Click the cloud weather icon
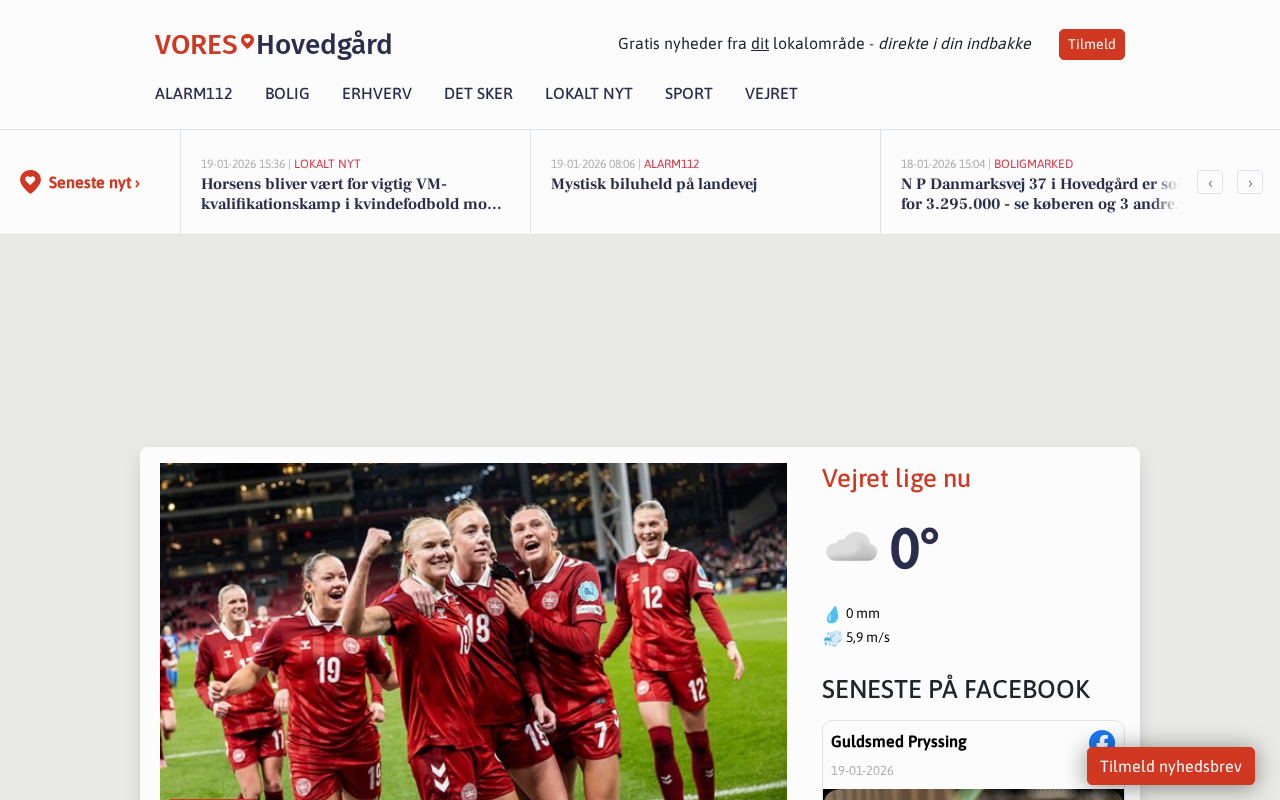Screen dimensions: 1280x800 851,548
